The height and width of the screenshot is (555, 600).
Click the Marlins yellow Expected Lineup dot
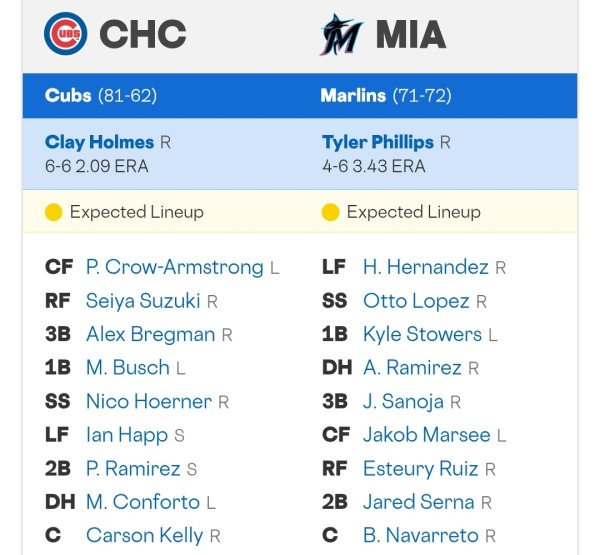330,212
